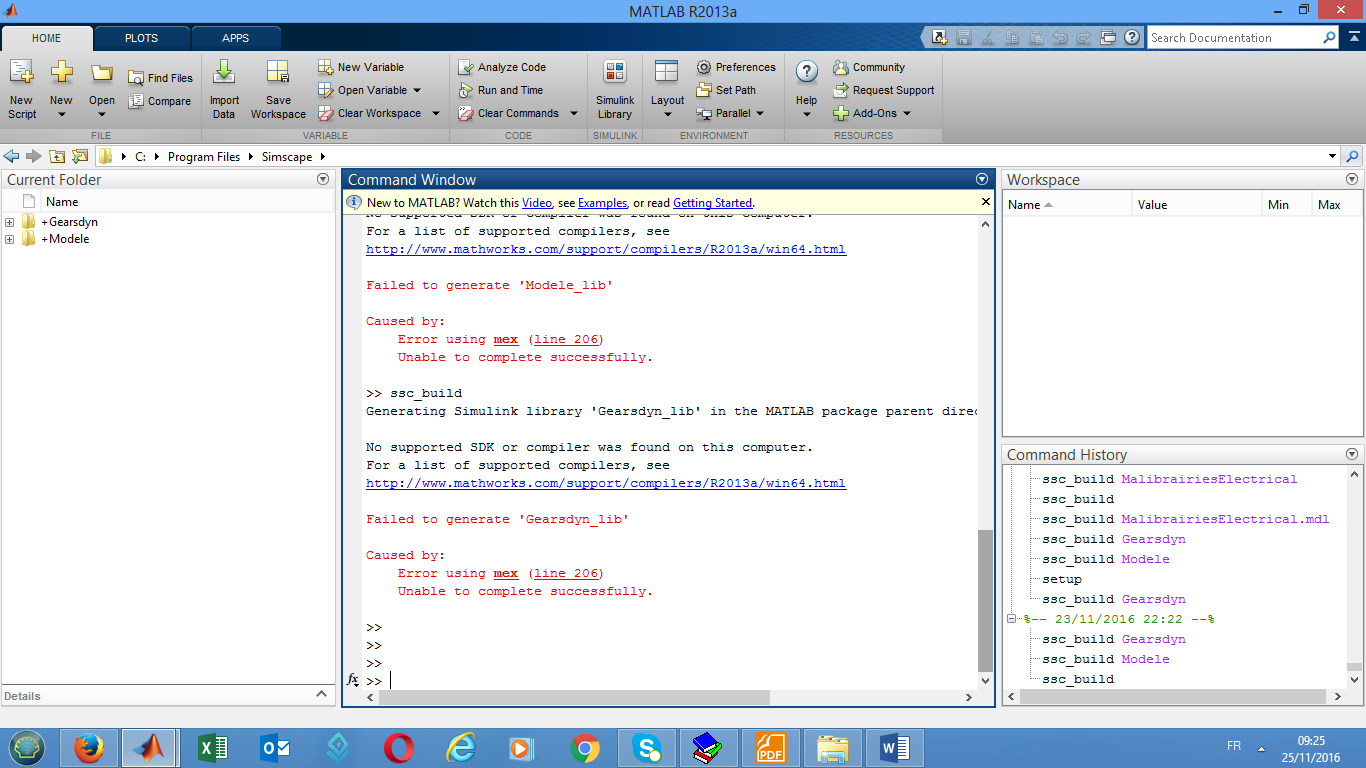Click the Open file button
Viewport: 1366px width, 768px height.
click(102, 89)
